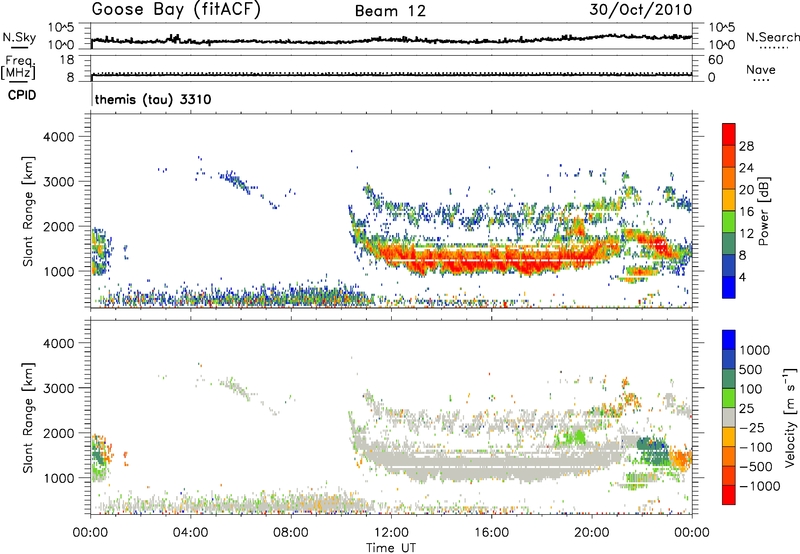Click the 'Power [dB]' colorbar label
This screenshot has width=800, height=554.
coord(764,211)
